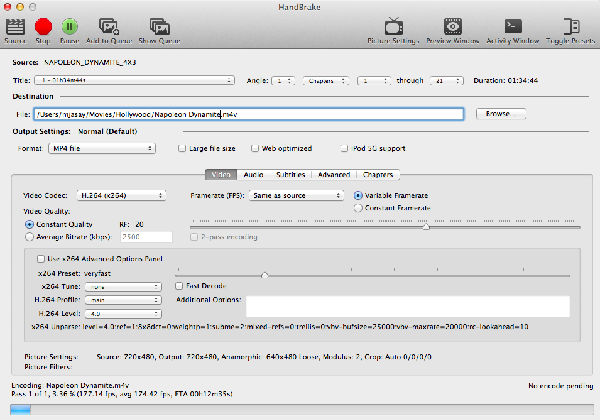Image resolution: width=600 pixels, height=420 pixels.
Task: Enable the Large file size checkbox
Action: pos(181,148)
